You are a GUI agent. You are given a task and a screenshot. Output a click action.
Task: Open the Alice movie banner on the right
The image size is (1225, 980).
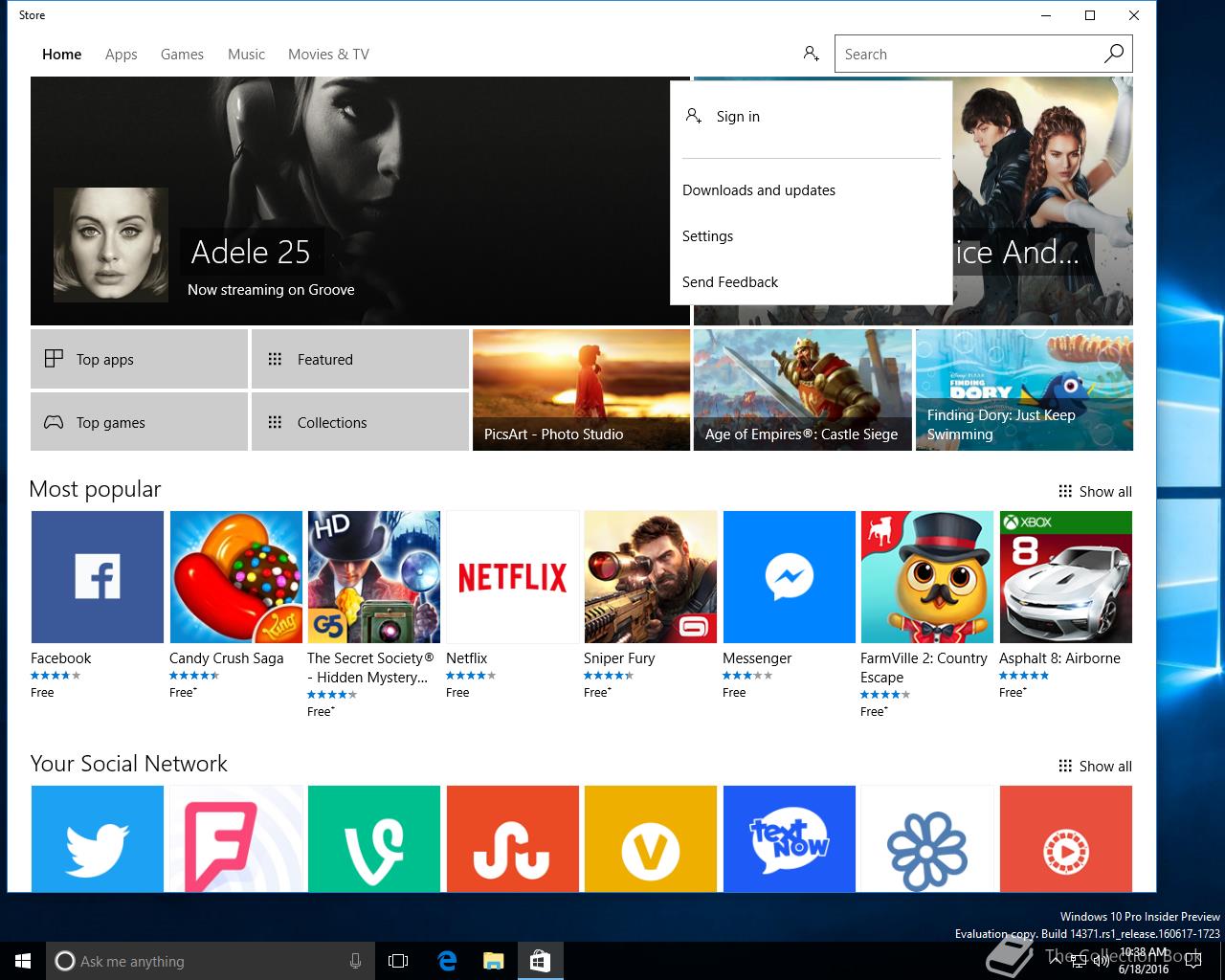coord(1042,201)
